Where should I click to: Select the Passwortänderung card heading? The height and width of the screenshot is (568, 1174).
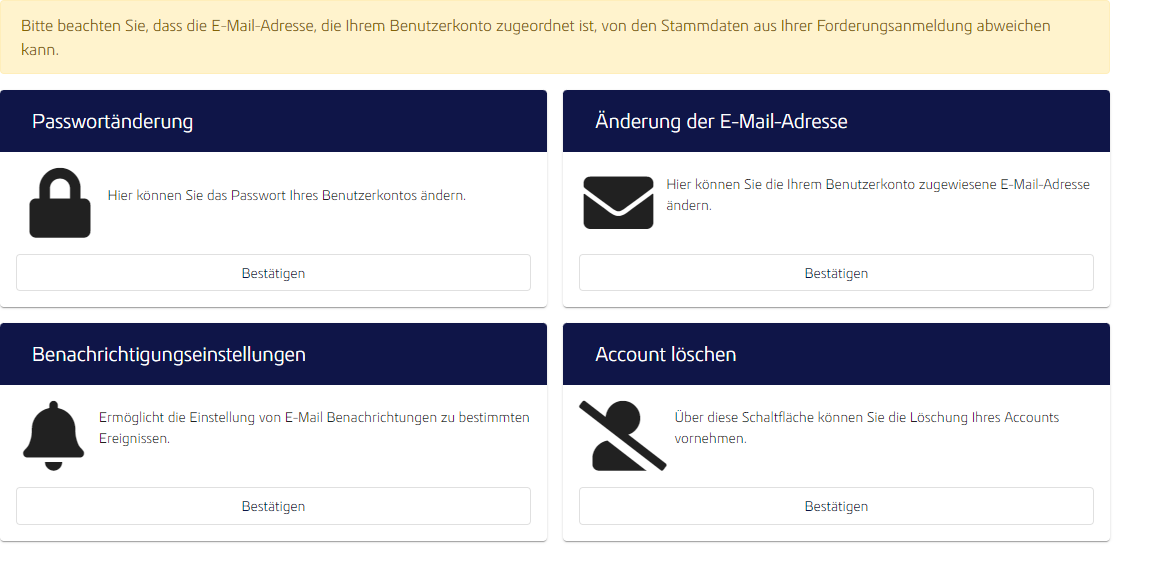pyautogui.click(x=112, y=121)
